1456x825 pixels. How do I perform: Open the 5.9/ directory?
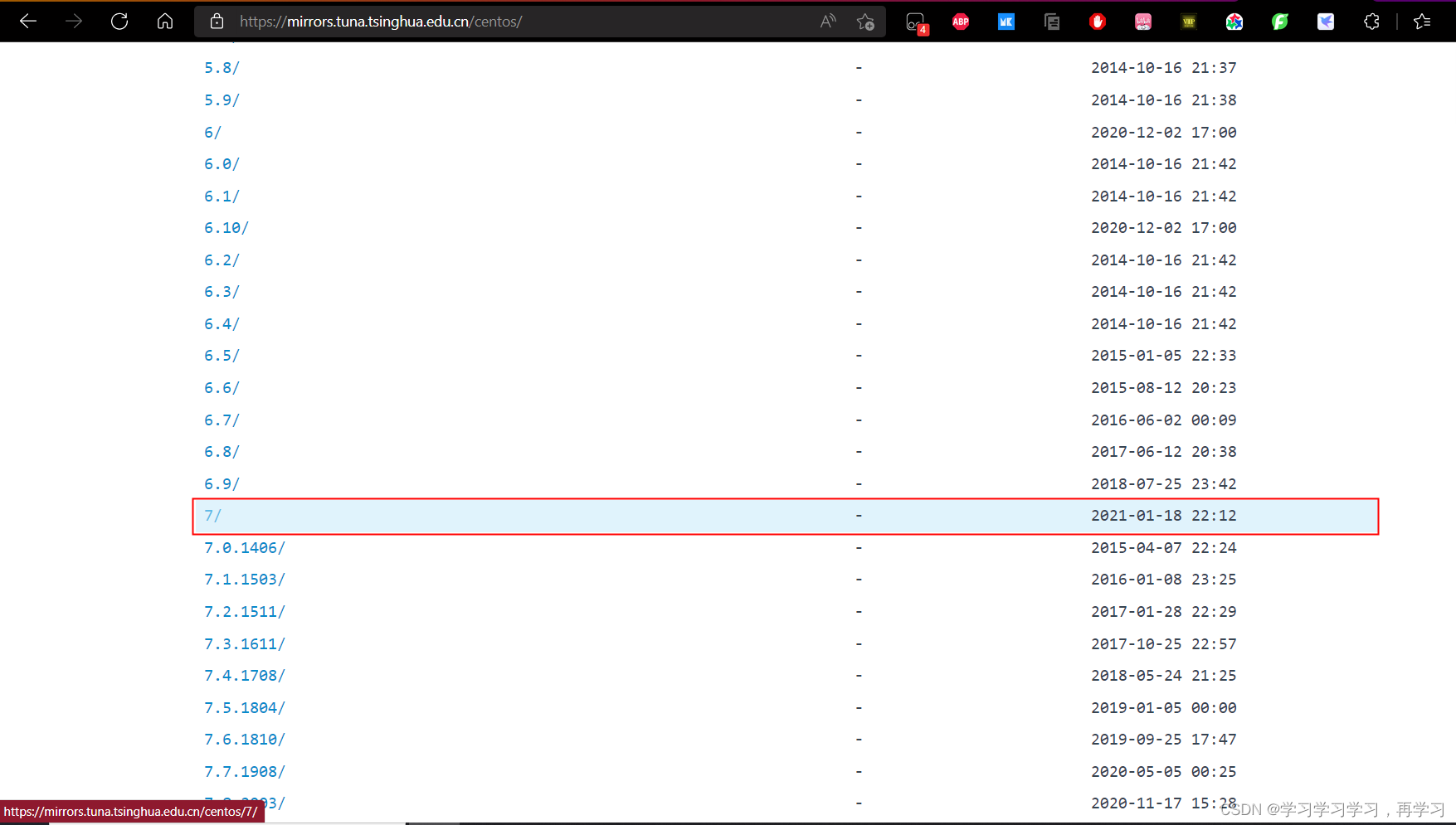(x=222, y=100)
